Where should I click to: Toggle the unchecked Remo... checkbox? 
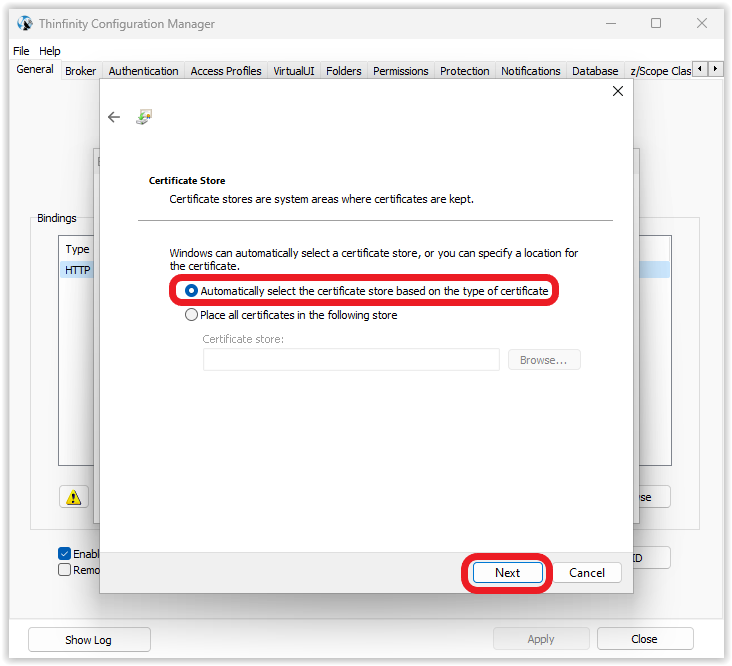pos(64,570)
